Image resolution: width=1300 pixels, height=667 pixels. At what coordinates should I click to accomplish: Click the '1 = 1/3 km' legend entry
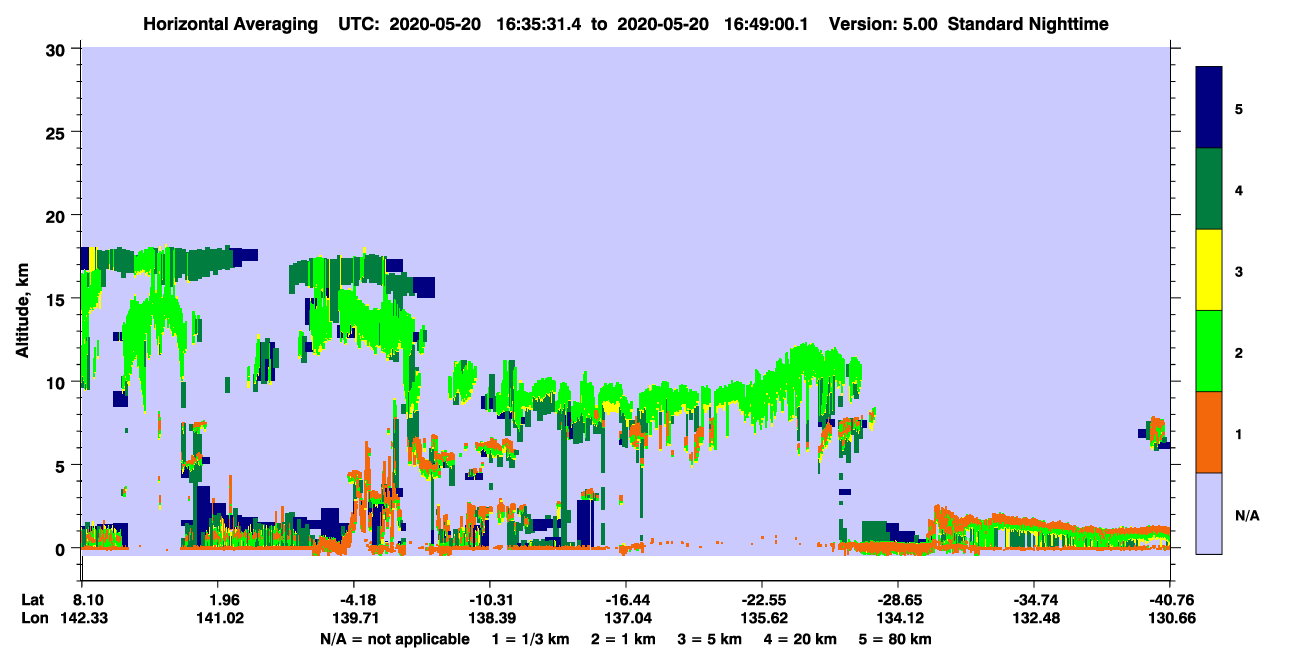(x=530, y=638)
